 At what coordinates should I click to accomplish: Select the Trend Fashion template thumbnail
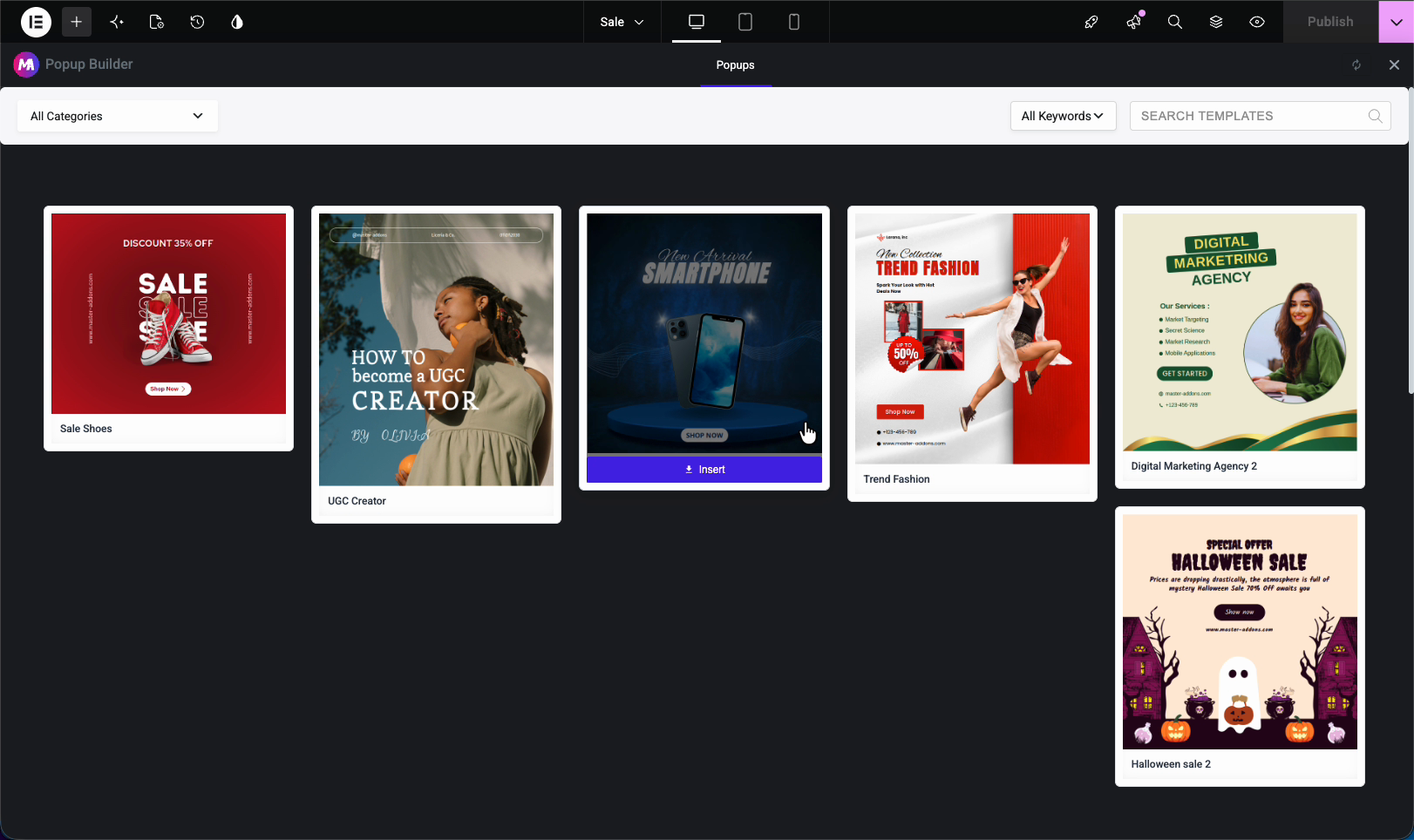pyautogui.click(x=972, y=339)
